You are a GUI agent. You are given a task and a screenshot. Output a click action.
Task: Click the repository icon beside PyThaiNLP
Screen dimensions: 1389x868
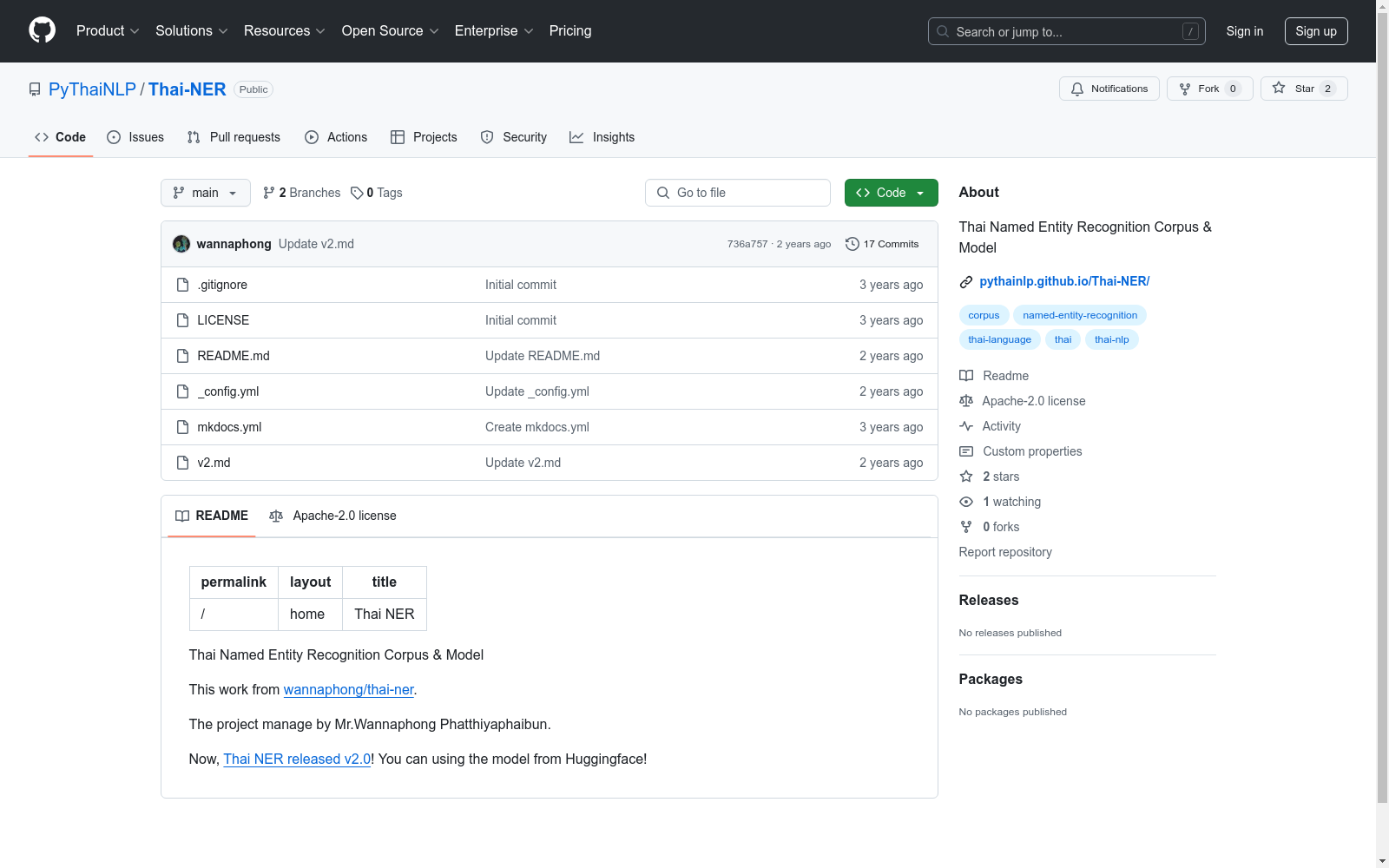(35, 89)
